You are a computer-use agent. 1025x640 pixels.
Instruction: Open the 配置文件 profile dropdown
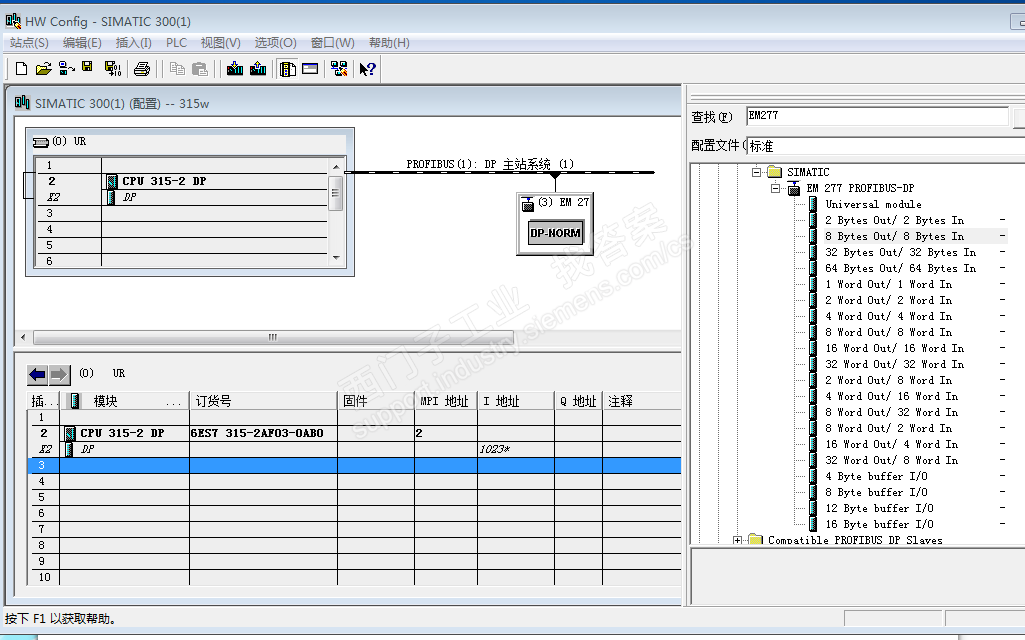(x=886, y=145)
